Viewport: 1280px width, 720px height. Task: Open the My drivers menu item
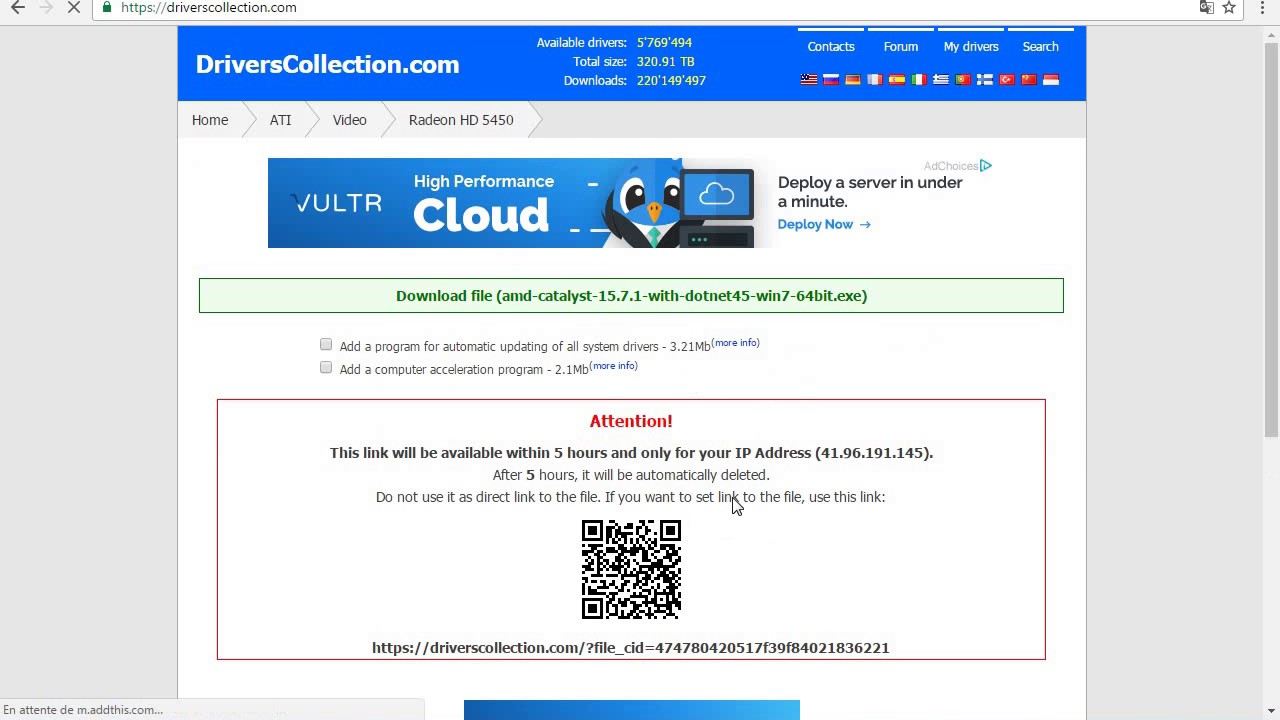pyautogui.click(x=971, y=47)
